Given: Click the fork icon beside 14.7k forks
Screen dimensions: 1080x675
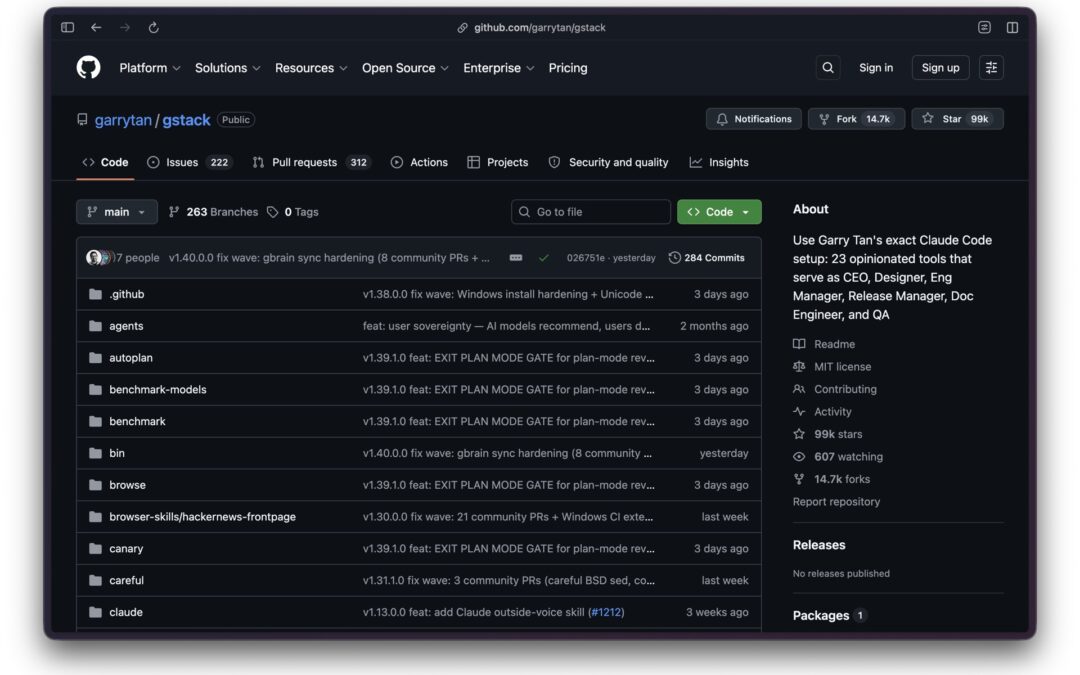Looking at the screenshot, I should click(x=799, y=479).
